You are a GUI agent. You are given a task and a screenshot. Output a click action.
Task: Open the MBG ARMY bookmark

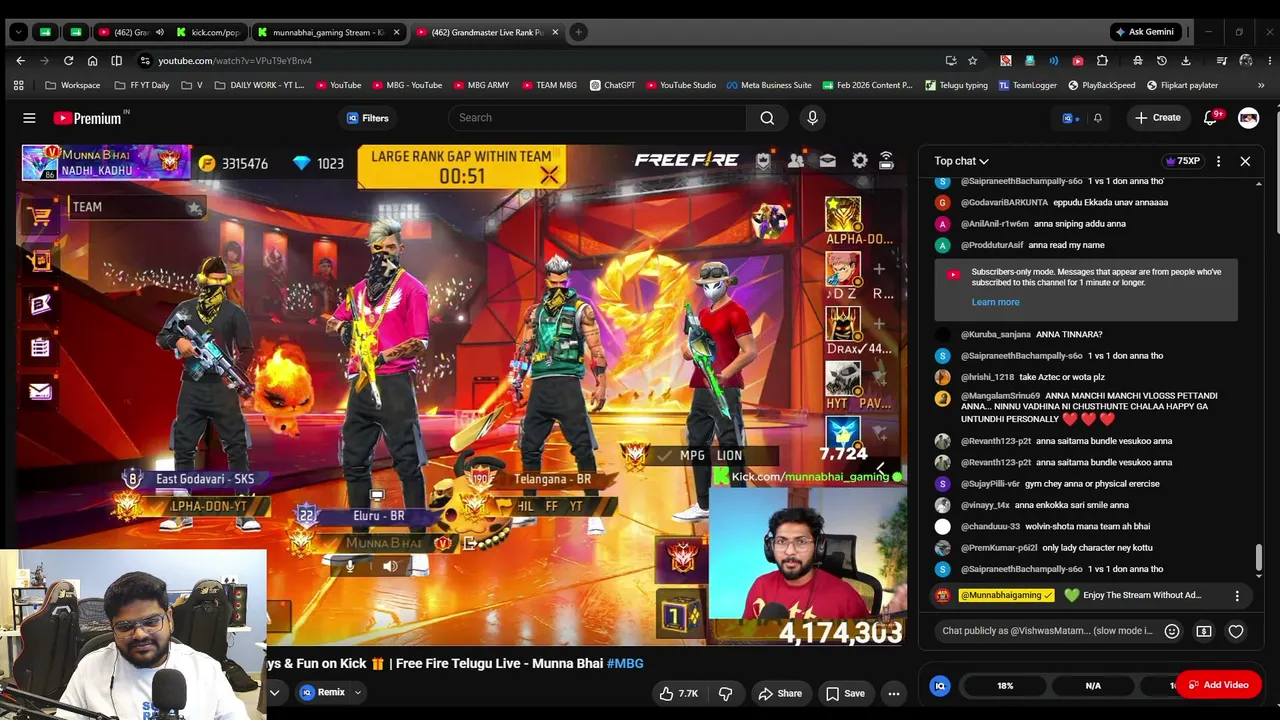(481, 85)
